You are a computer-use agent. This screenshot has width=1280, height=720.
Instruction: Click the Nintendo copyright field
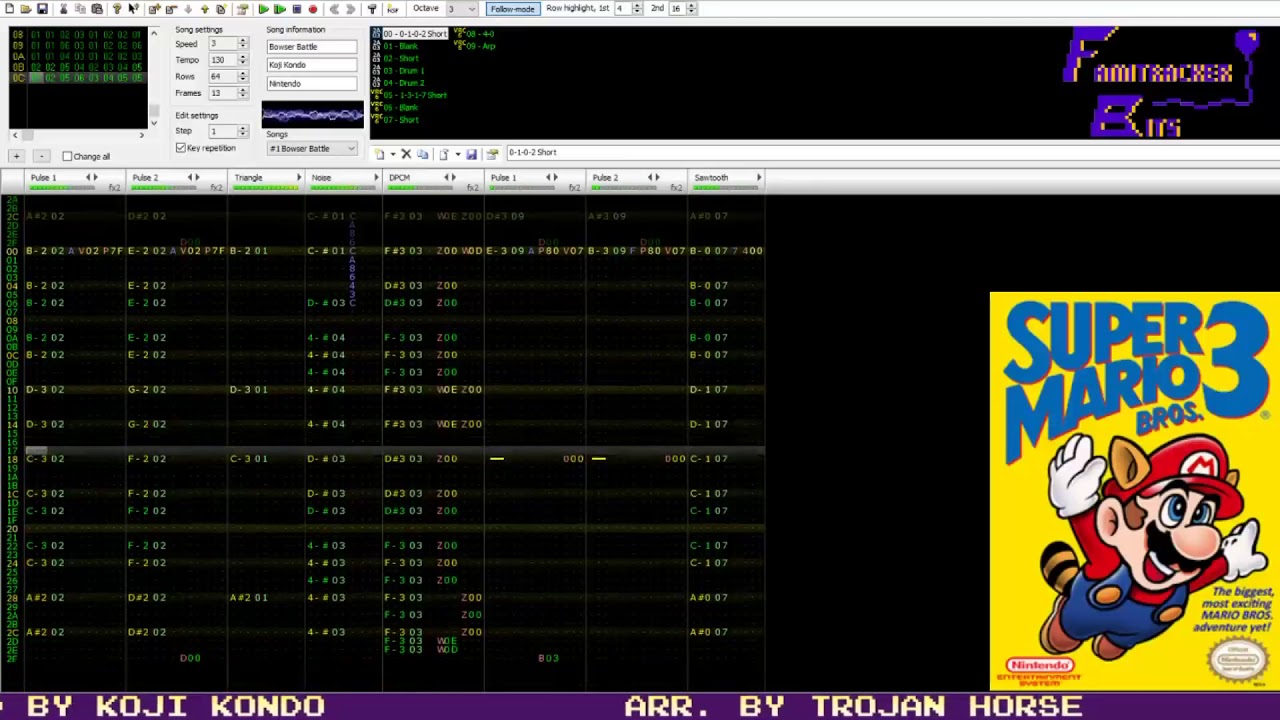(311, 84)
